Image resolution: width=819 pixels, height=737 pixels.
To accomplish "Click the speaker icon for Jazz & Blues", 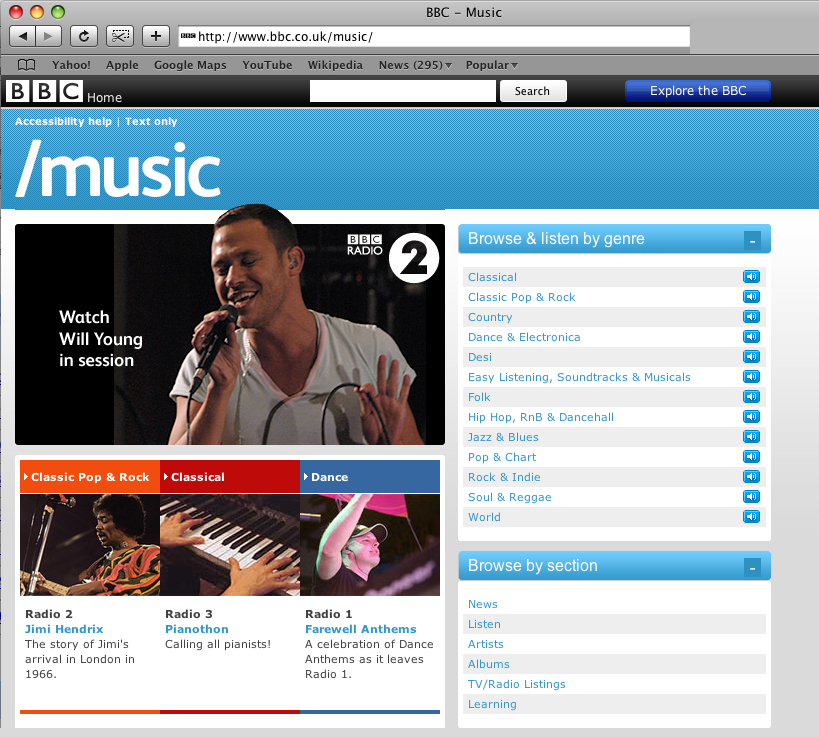I will (751, 437).
